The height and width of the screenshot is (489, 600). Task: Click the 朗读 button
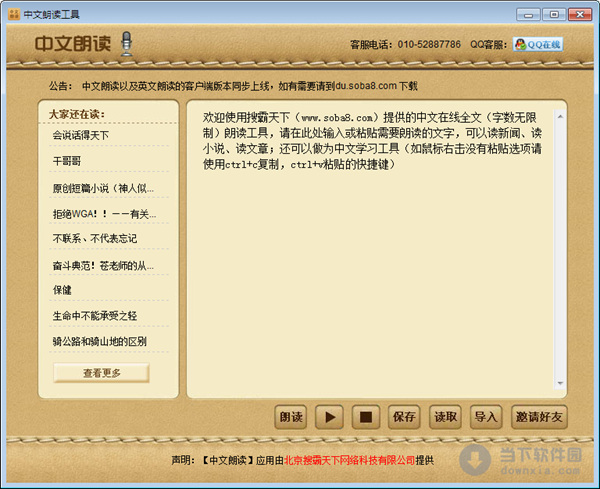tap(291, 417)
